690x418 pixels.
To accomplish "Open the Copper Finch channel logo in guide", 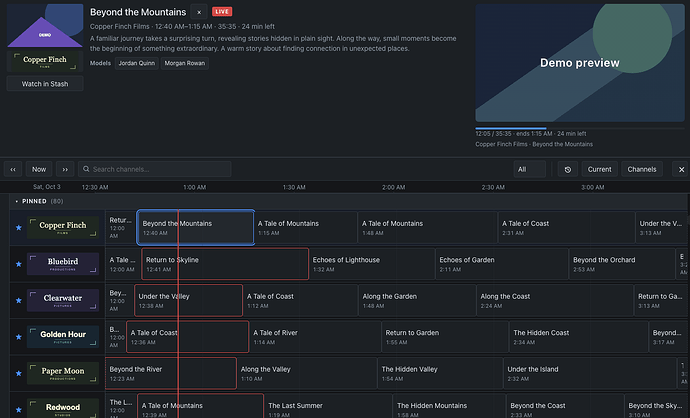I will pos(63,227).
